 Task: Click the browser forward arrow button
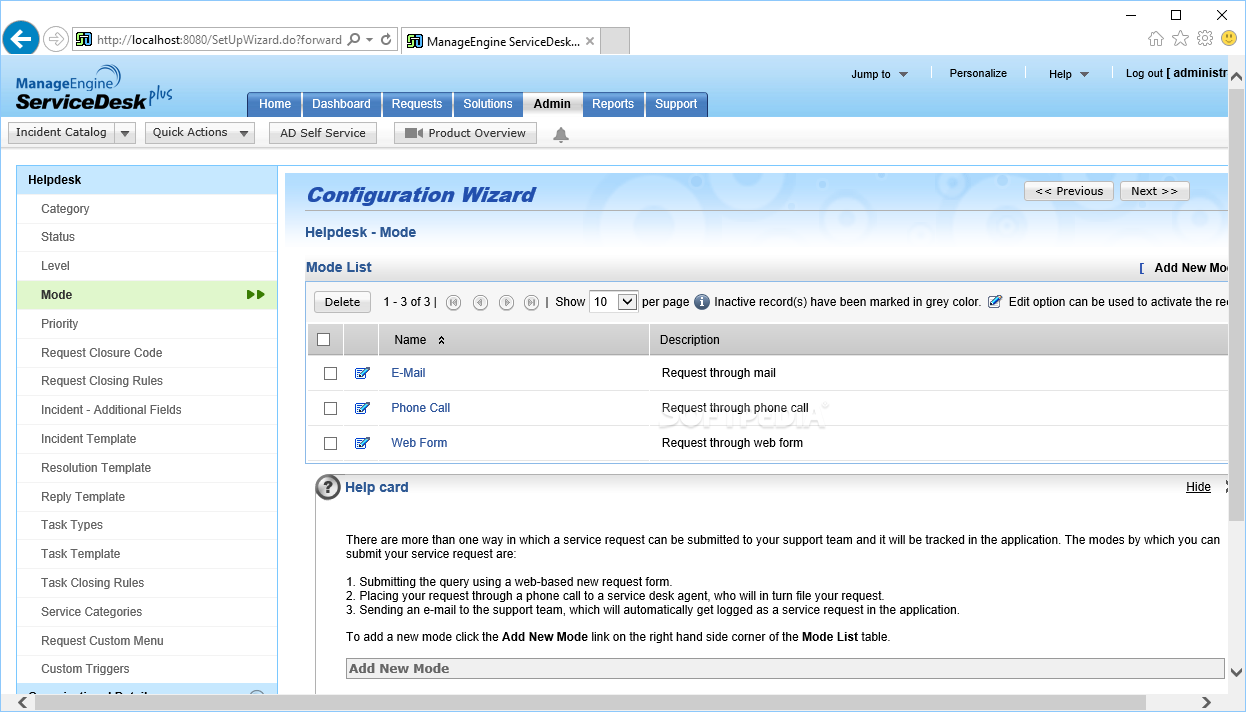56,40
